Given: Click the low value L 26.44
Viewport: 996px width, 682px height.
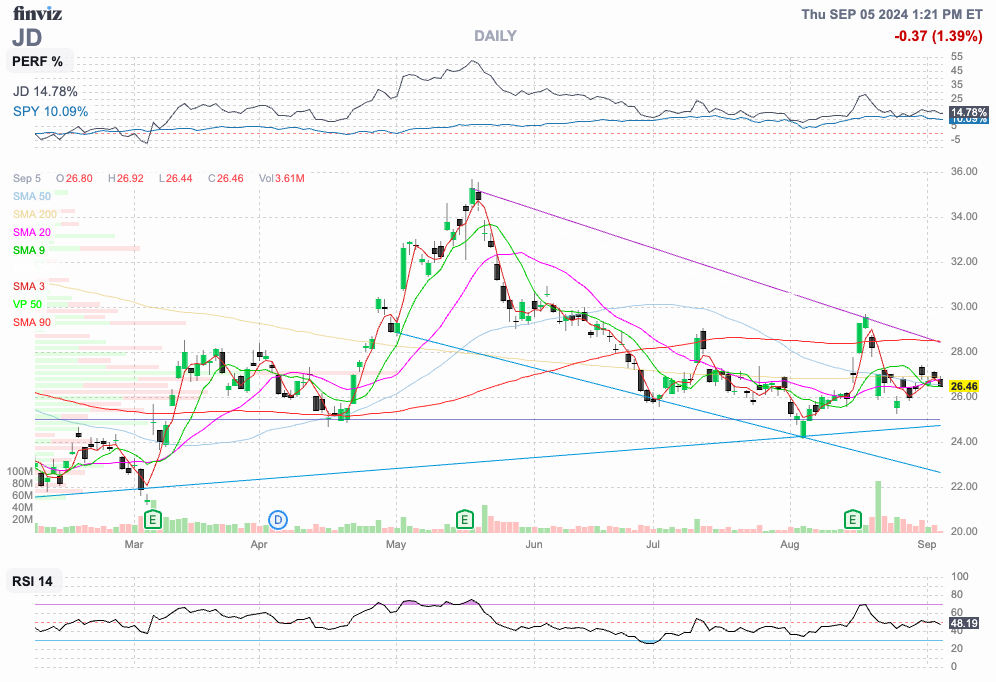Looking at the screenshot, I should tap(175, 178).
